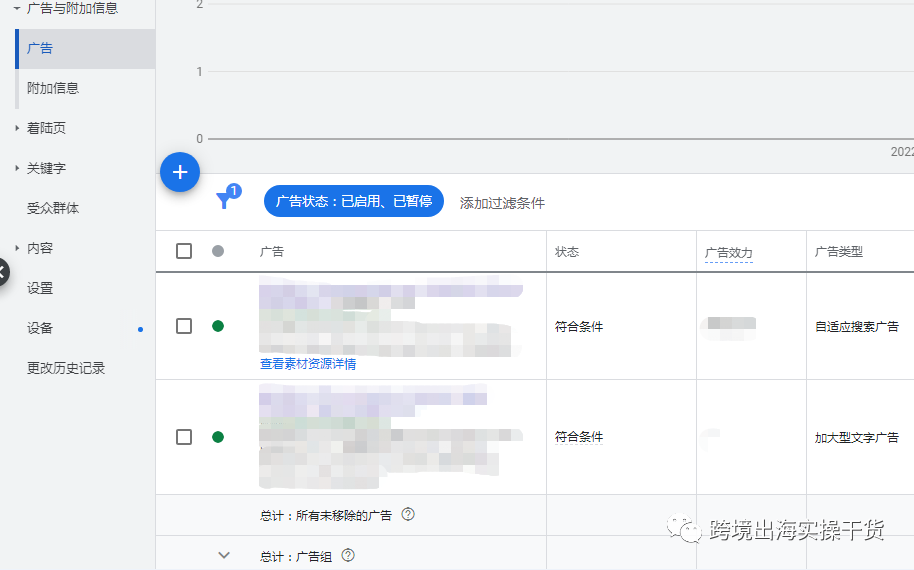Select 广告 in the side menu
Image resolution: width=914 pixels, height=570 pixels.
(85, 48)
